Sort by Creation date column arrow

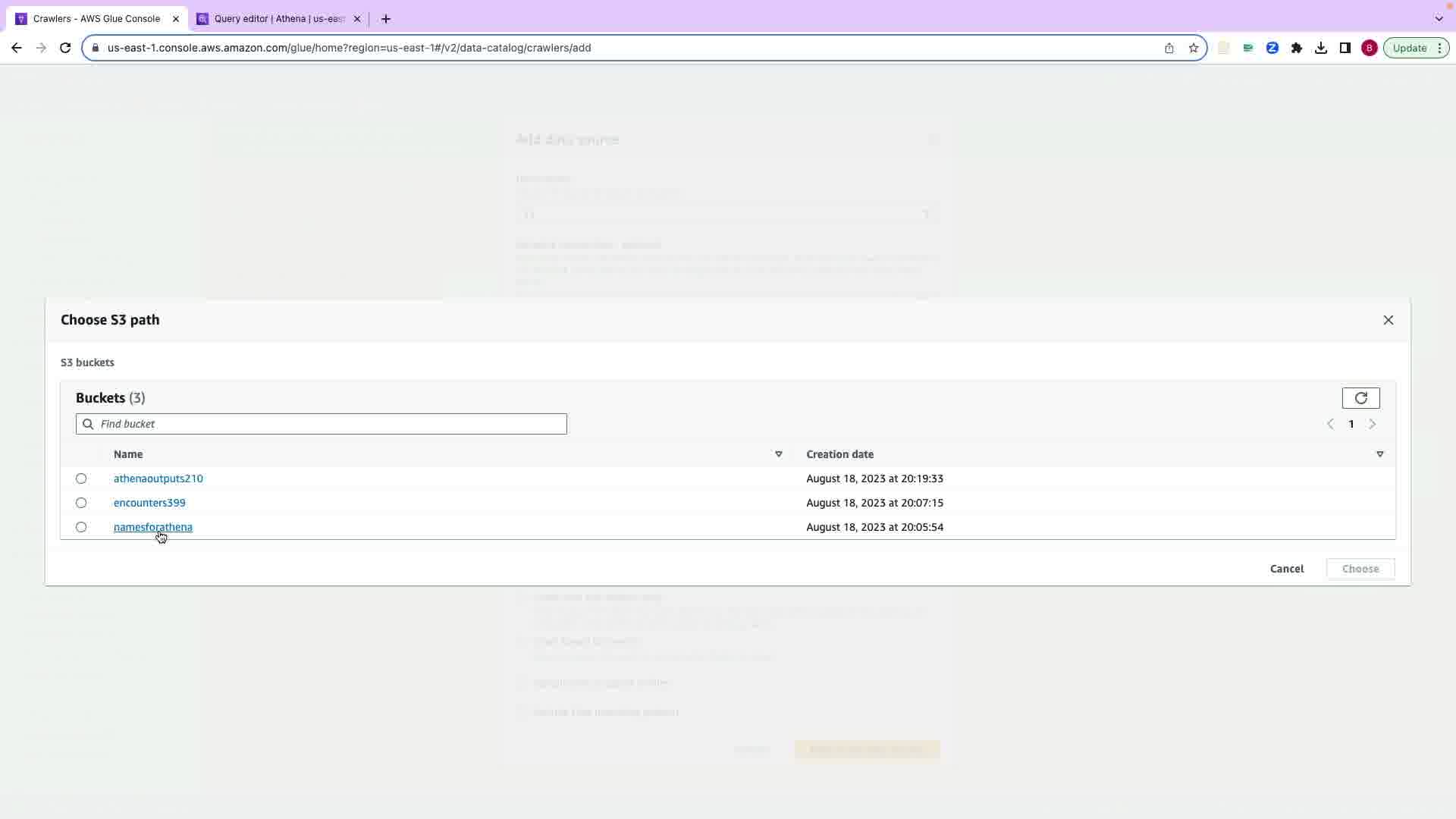pyautogui.click(x=1379, y=454)
